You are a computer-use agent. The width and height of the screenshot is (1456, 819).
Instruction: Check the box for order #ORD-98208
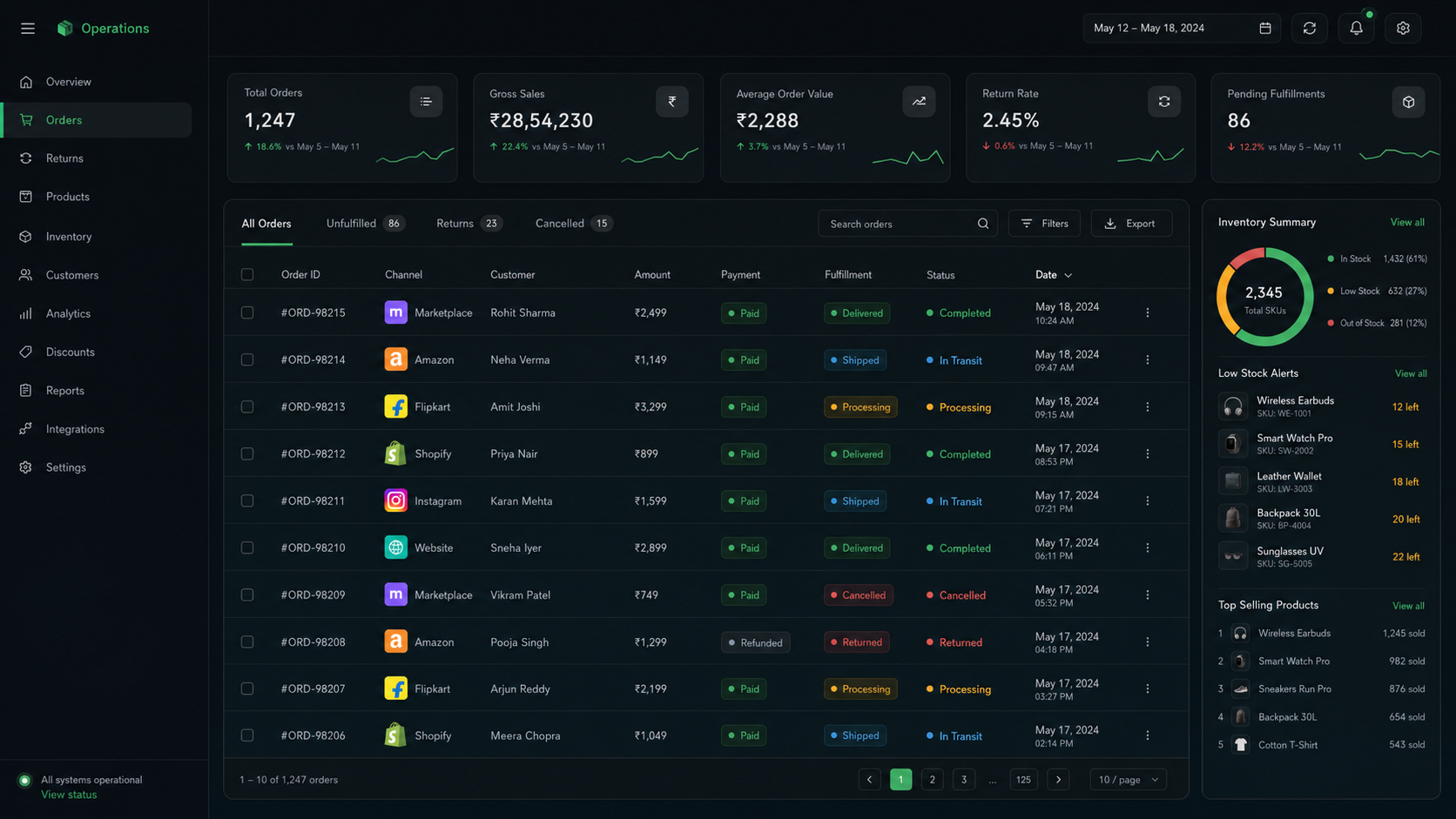[x=247, y=641]
